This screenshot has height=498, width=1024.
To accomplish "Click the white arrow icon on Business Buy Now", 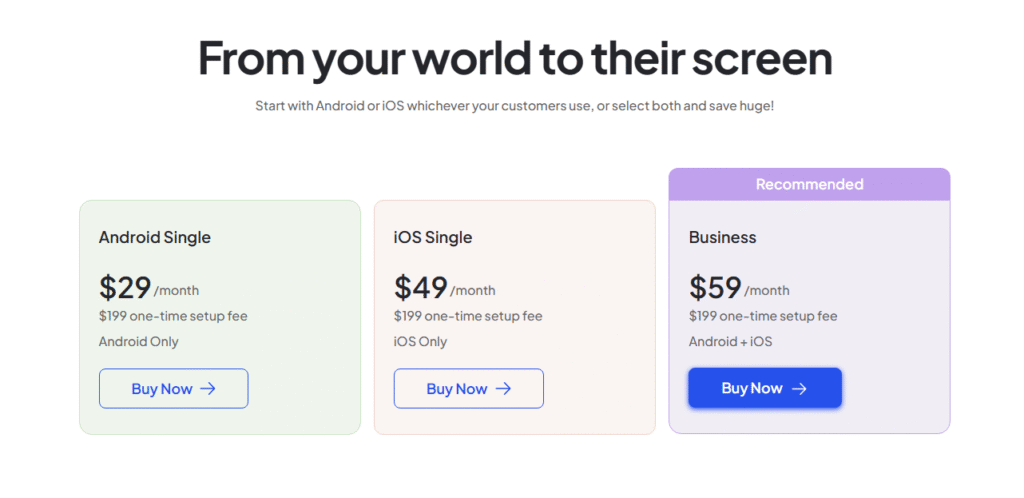I will pyautogui.click(x=799, y=389).
